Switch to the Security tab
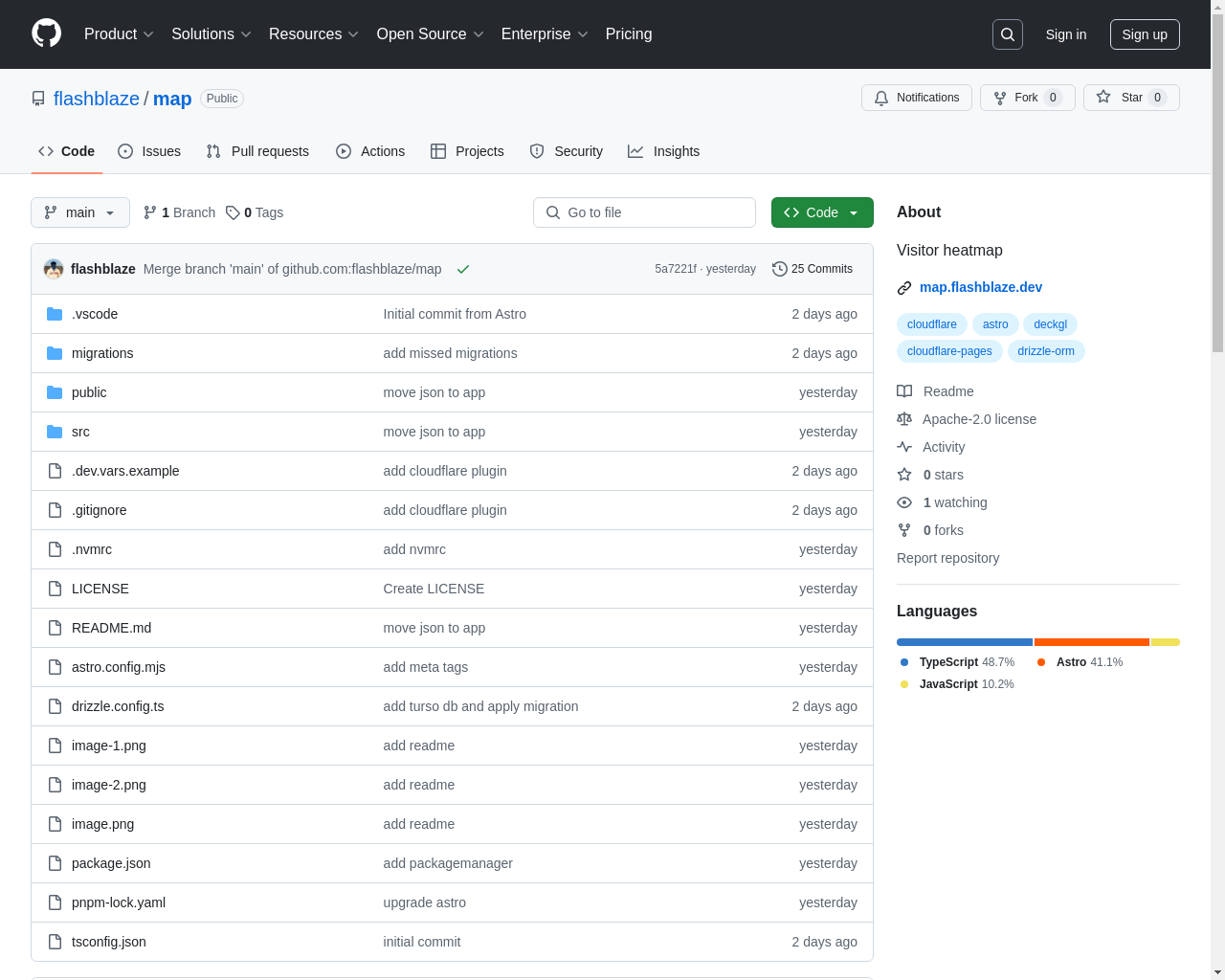 coord(567,151)
